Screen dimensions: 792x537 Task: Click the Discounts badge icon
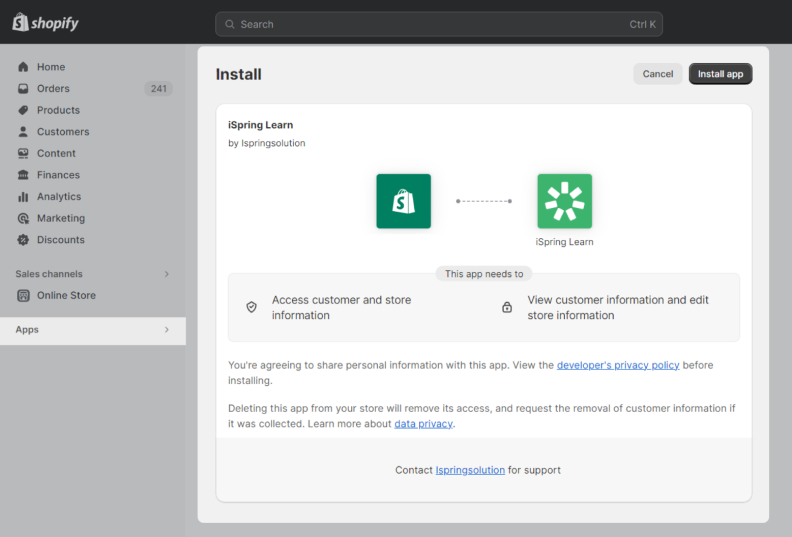tap(23, 240)
